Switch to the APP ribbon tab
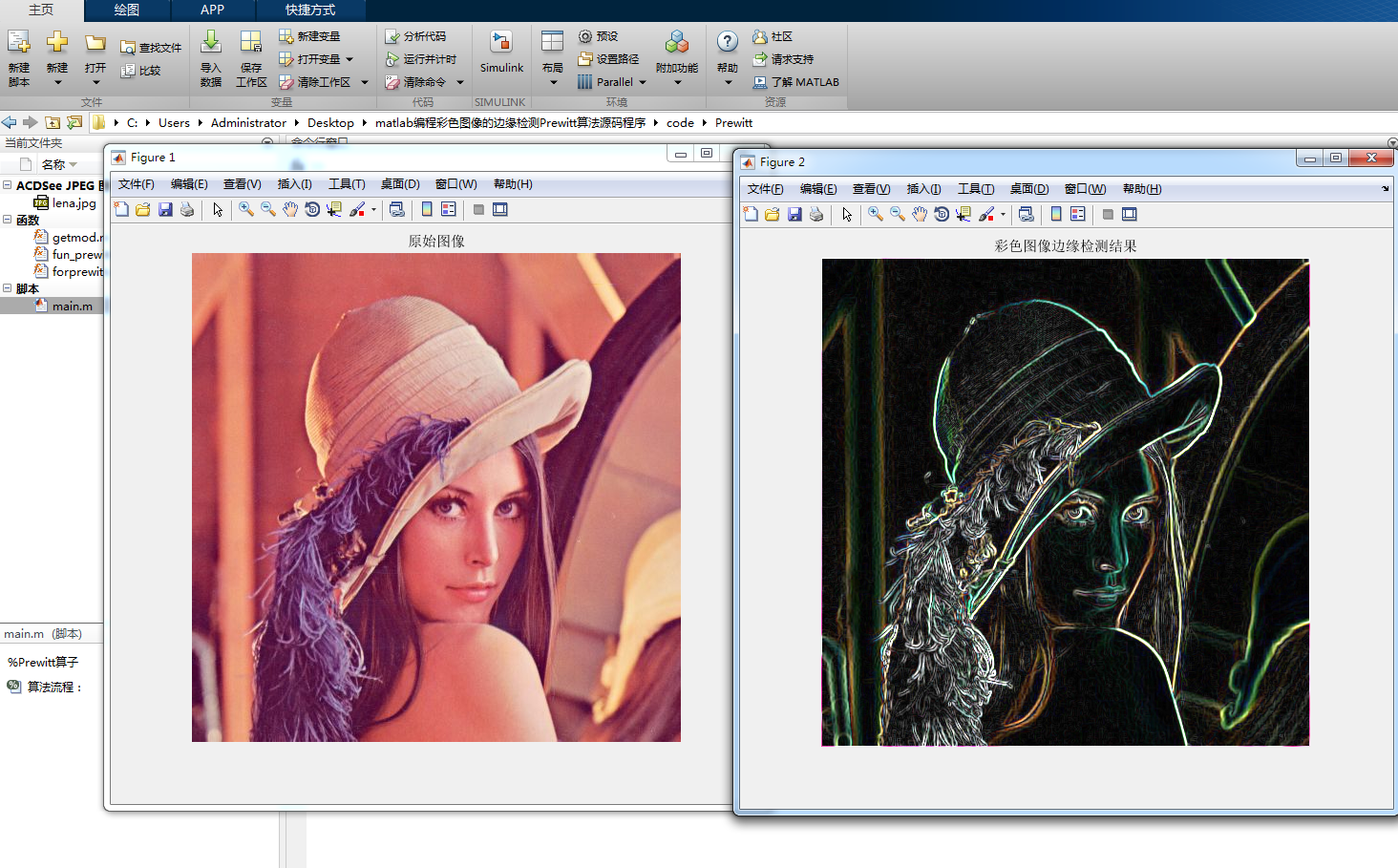This screenshot has height=868, width=1398. pos(212,10)
